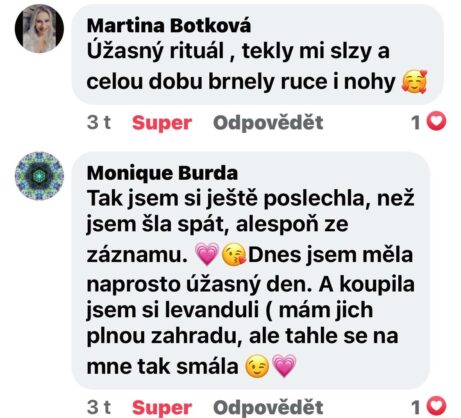Viewport: 461px width, 418px height.
Task: Open the 3 t timestamp on Martina's comment
Action: [x=99, y=122]
